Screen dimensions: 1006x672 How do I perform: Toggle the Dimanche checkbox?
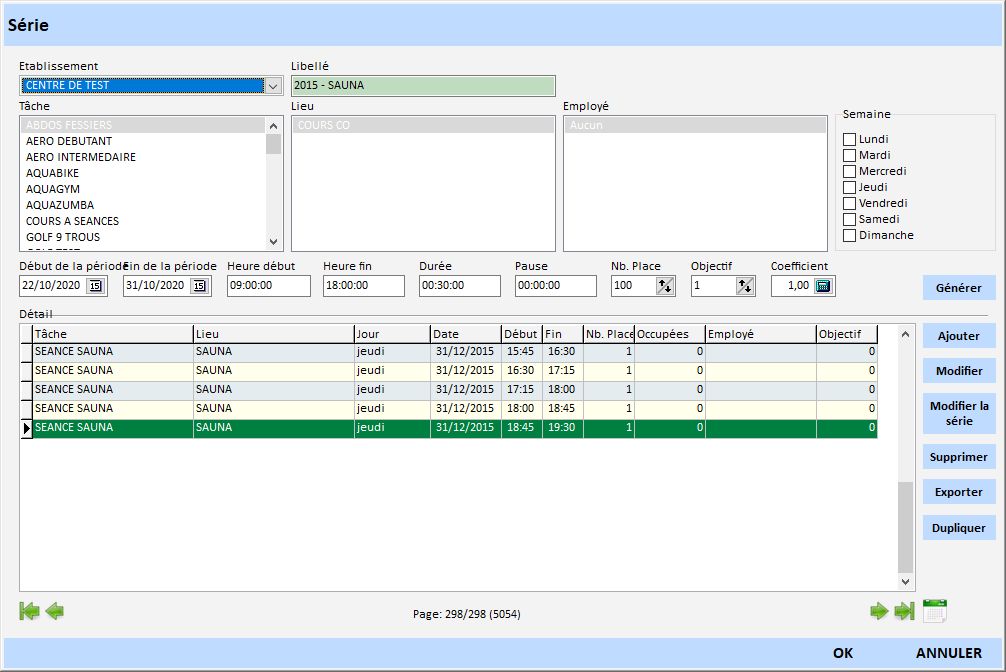[850, 235]
